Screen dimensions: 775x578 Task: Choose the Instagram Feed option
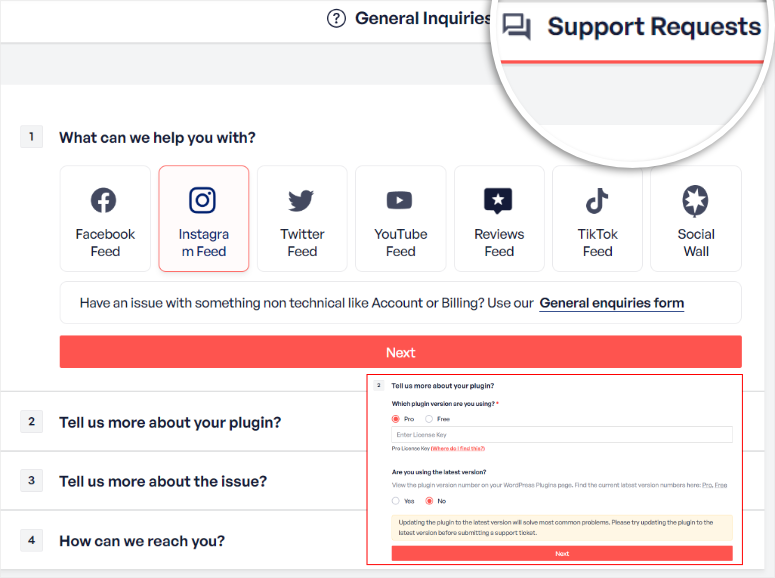click(x=203, y=219)
